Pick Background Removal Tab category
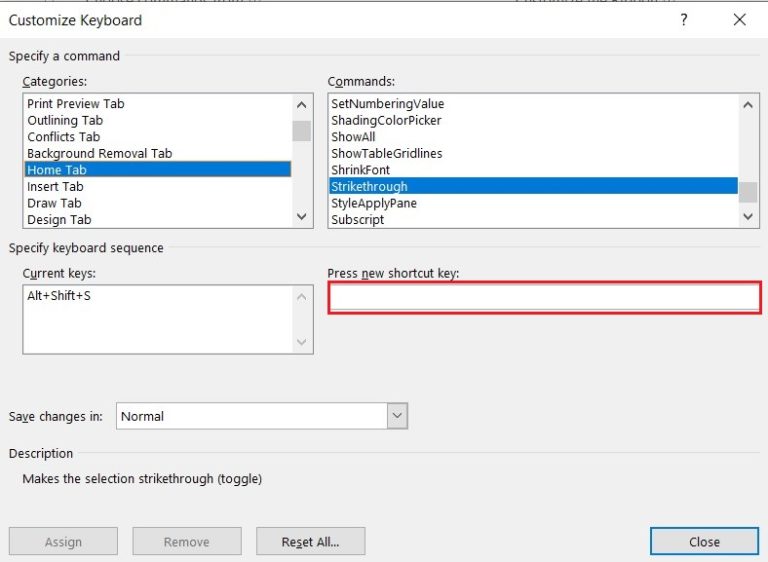 point(99,154)
